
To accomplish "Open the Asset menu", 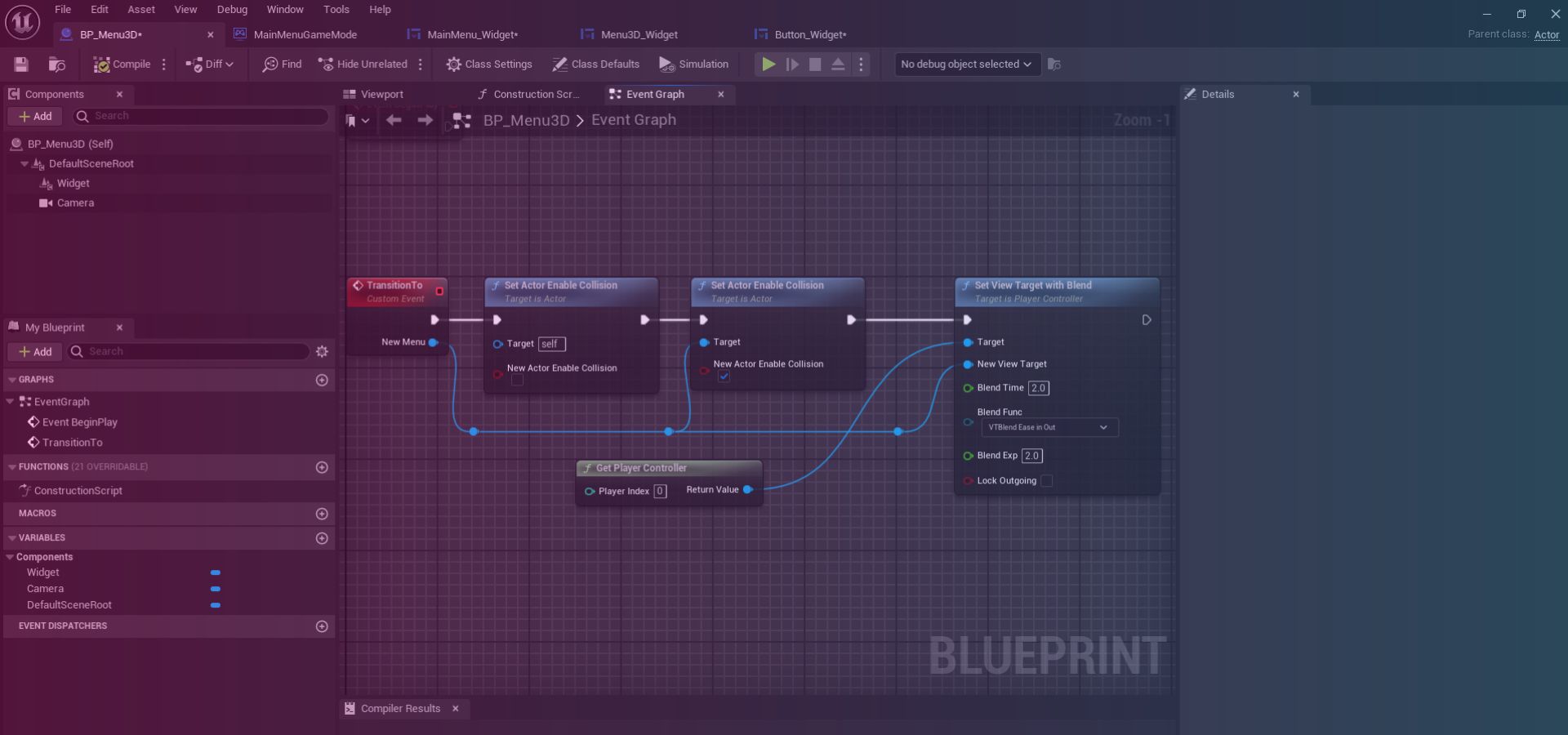I will (x=141, y=10).
